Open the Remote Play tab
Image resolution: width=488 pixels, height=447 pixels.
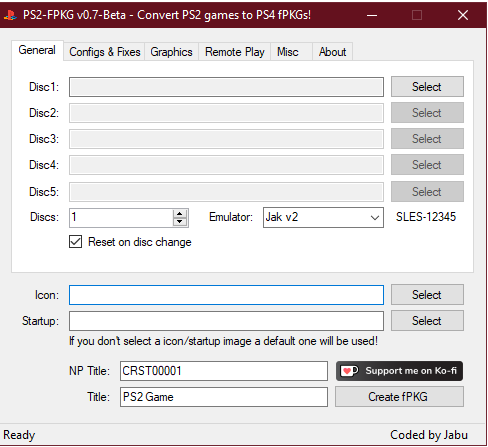click(235, 52)
